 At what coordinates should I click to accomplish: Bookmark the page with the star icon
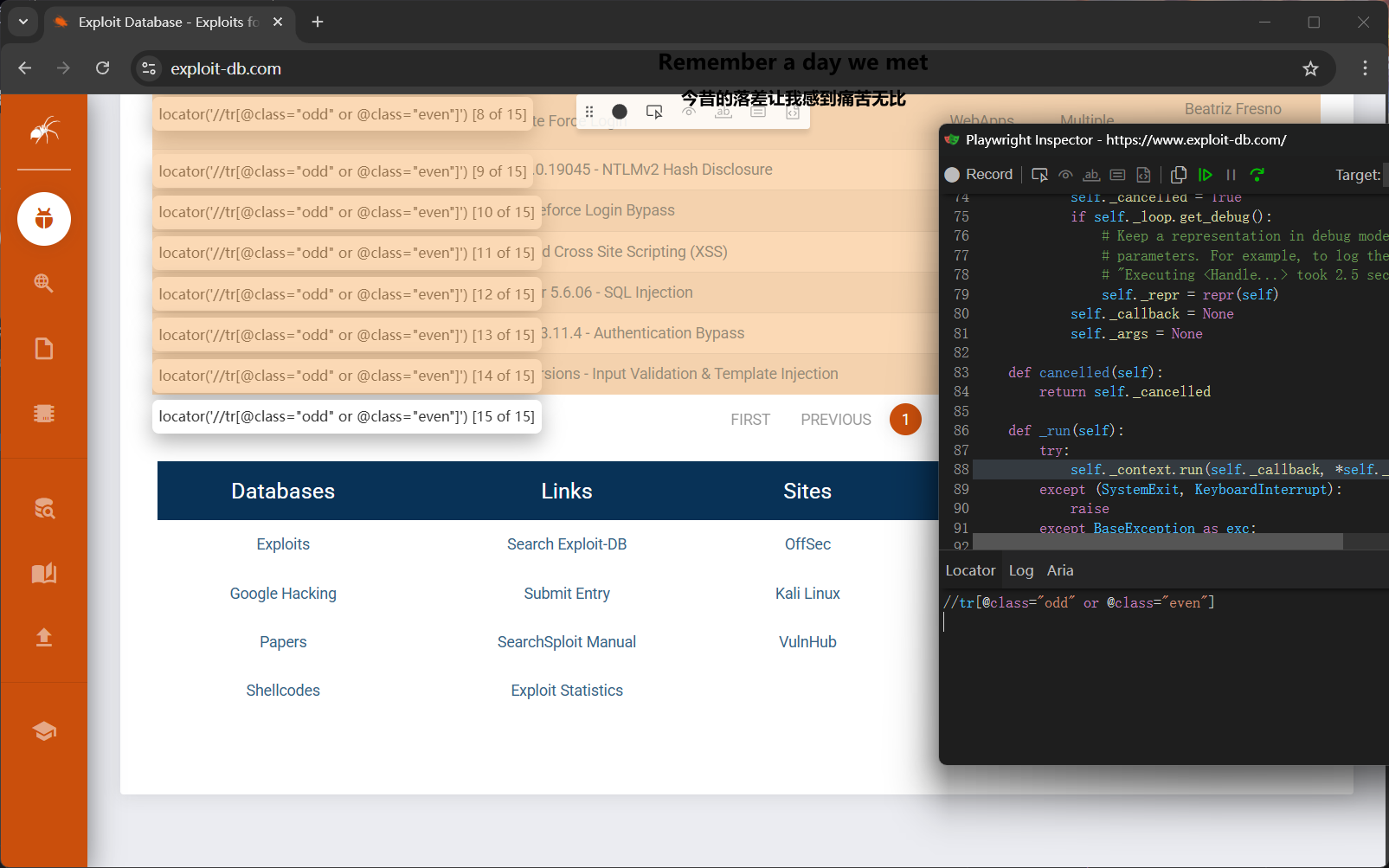[x=1310, y=68]
